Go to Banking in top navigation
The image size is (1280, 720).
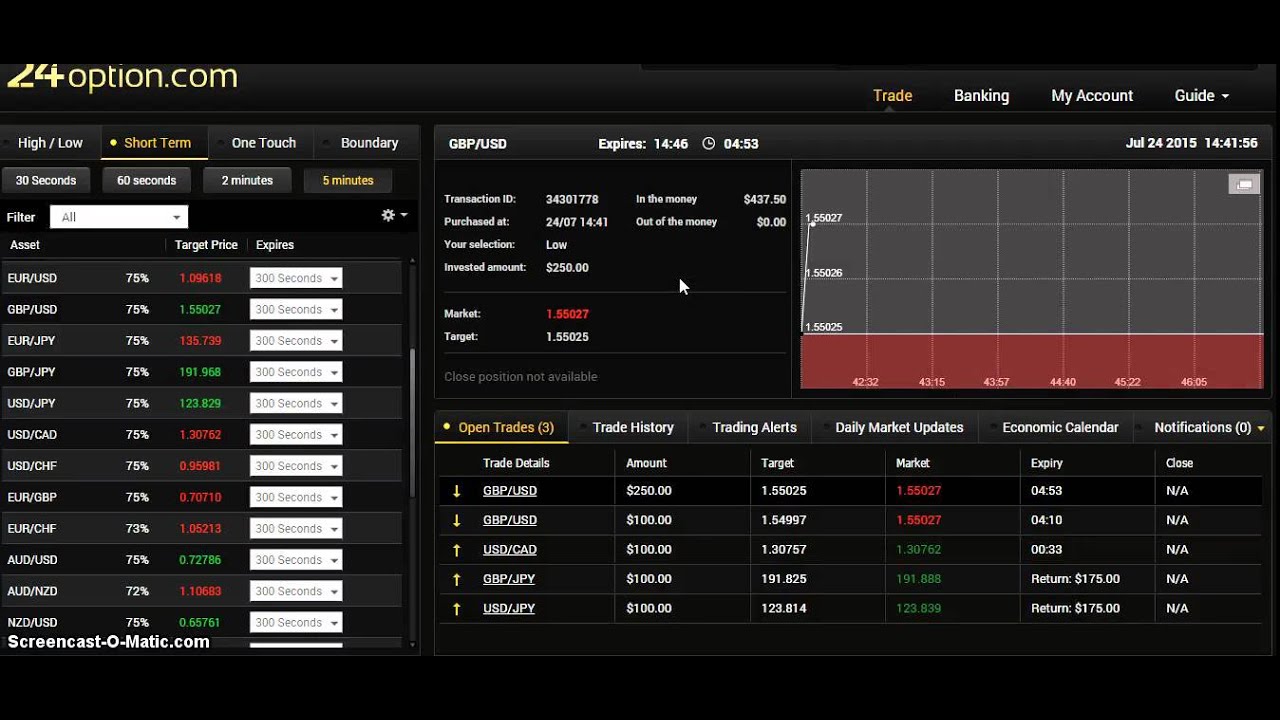(981, 96)
